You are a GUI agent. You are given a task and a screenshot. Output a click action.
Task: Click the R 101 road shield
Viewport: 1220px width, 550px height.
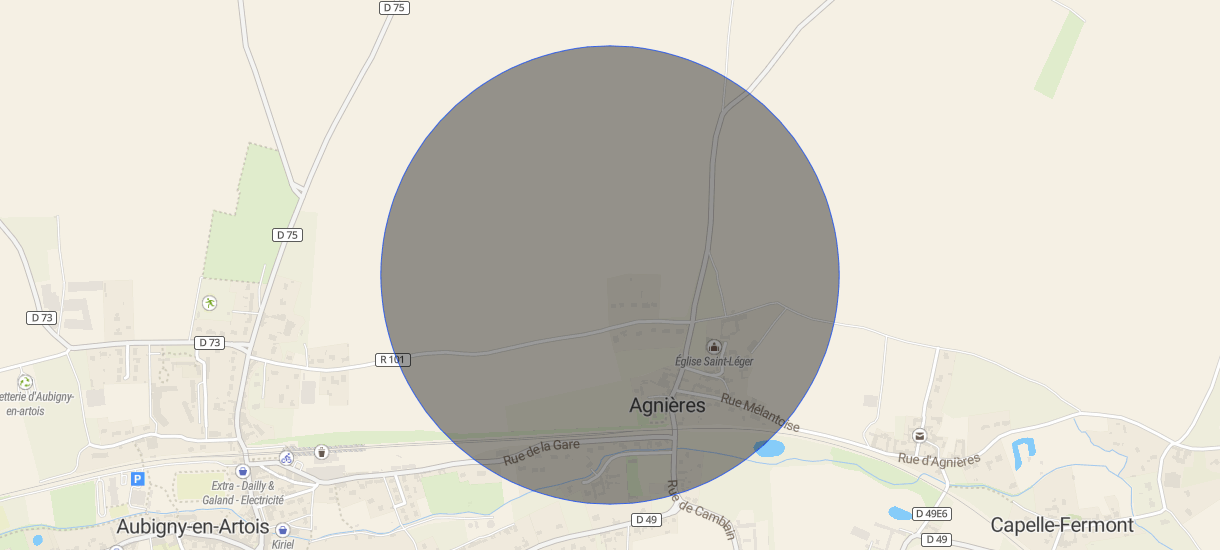(x=393, y=359)
